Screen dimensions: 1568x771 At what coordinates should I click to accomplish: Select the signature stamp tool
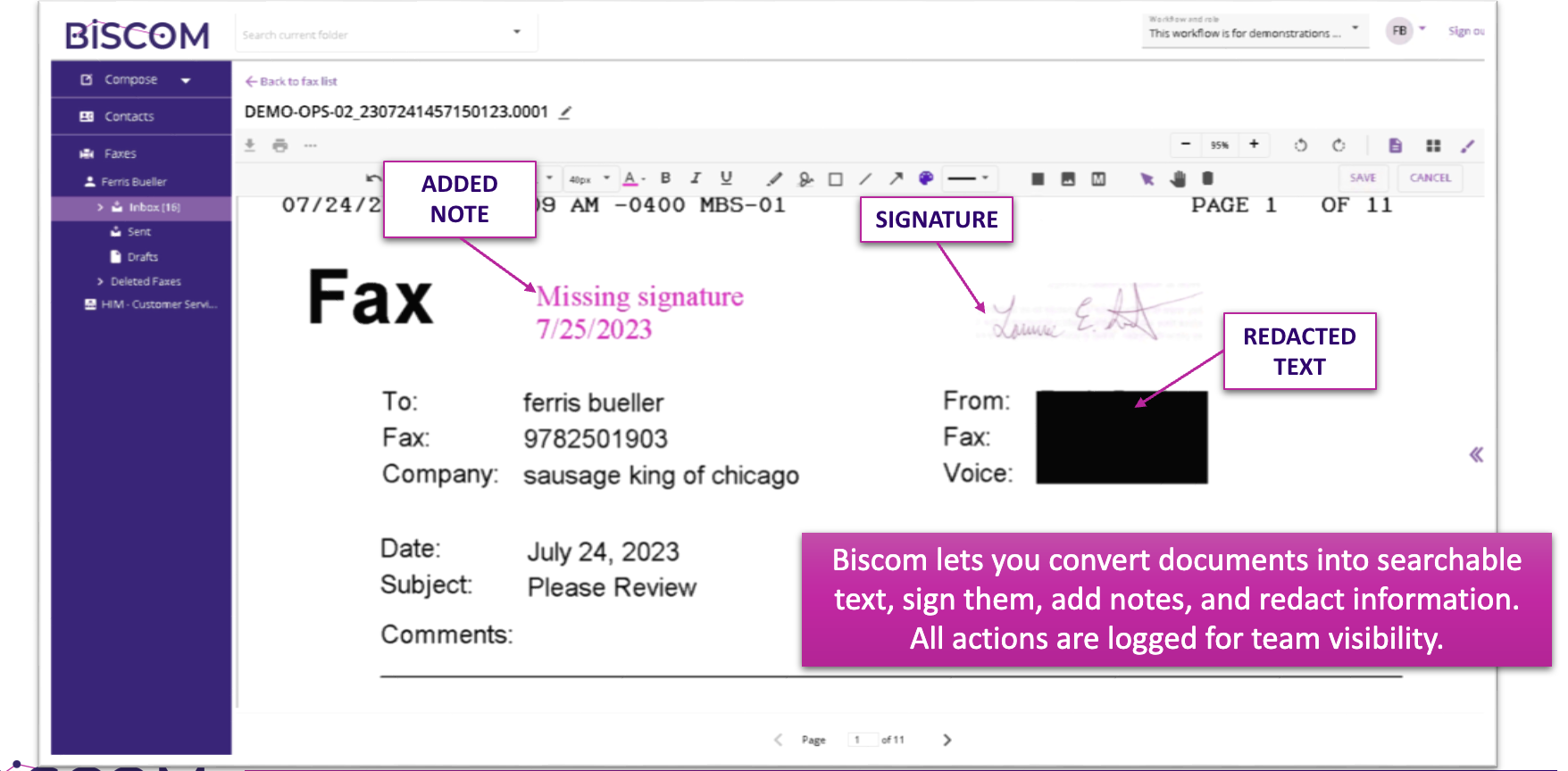pos(805,179)
